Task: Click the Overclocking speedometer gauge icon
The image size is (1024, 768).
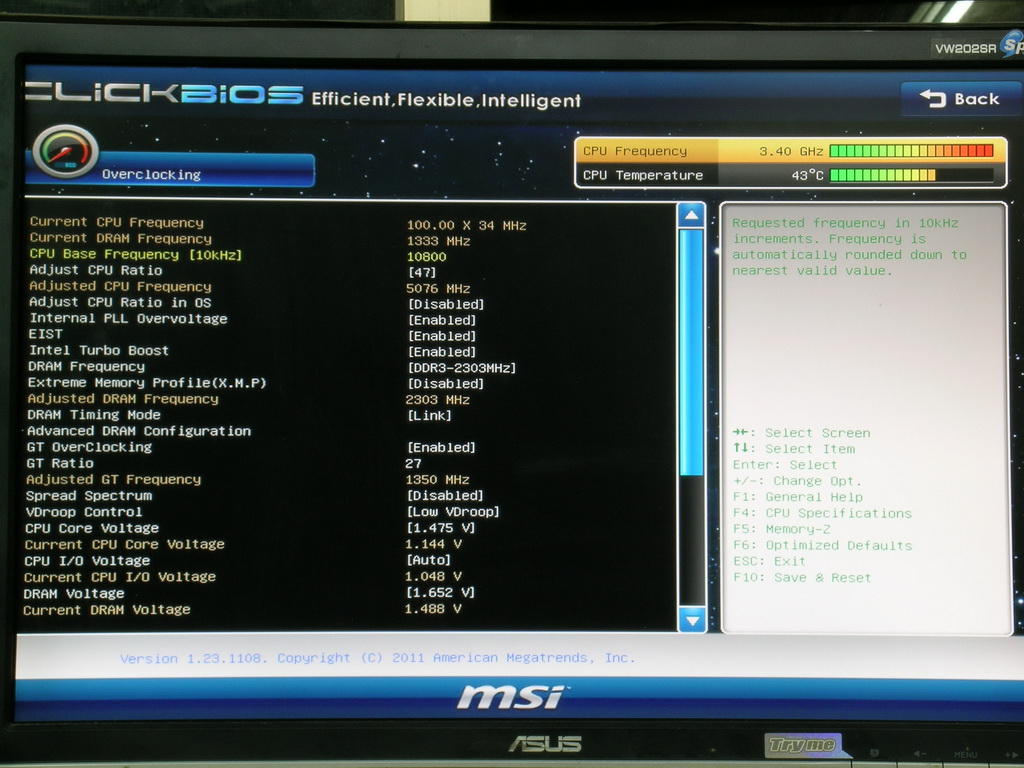Action: [65, 152]
